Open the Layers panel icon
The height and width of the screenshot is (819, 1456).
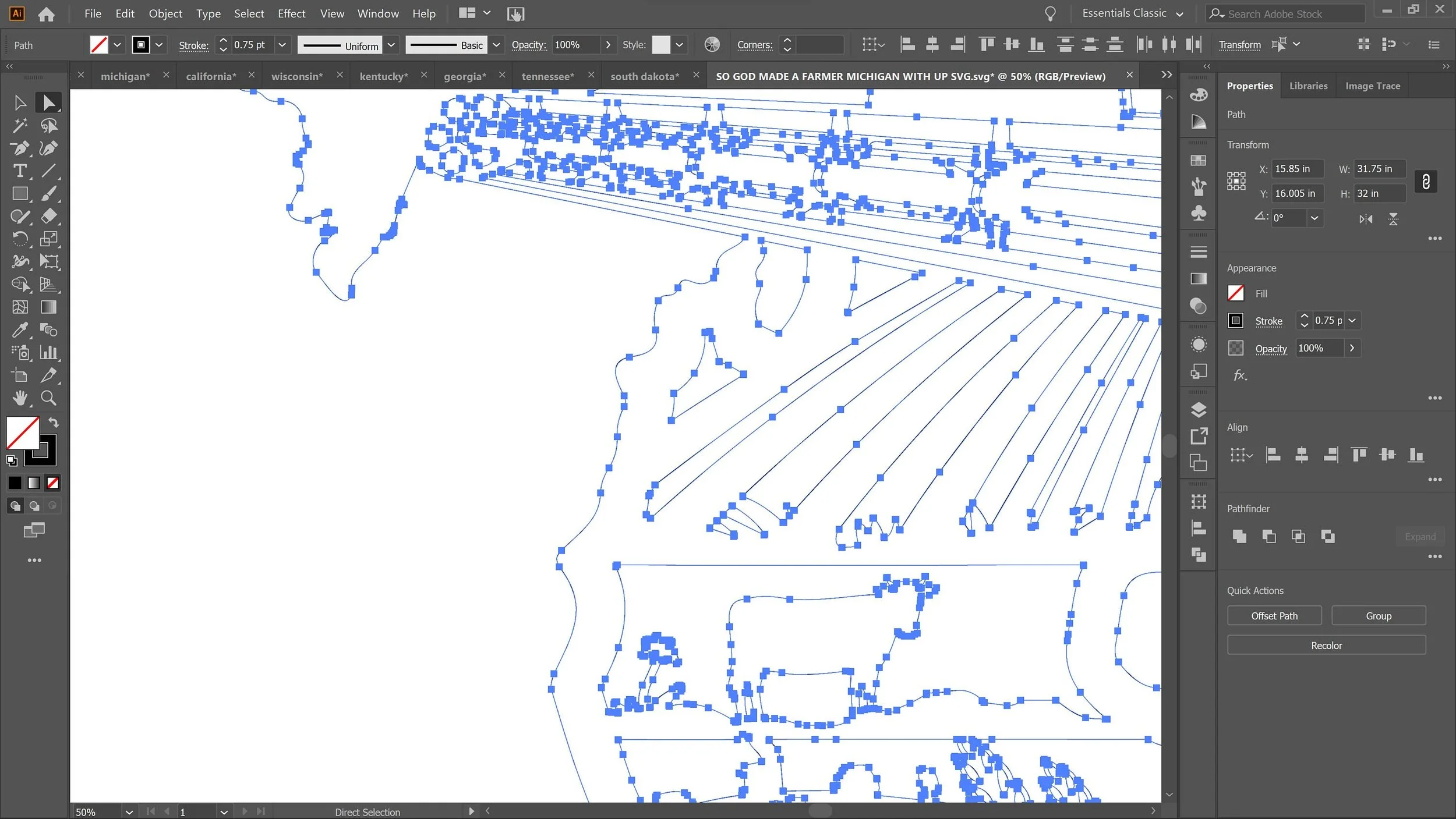point(1198,410)
